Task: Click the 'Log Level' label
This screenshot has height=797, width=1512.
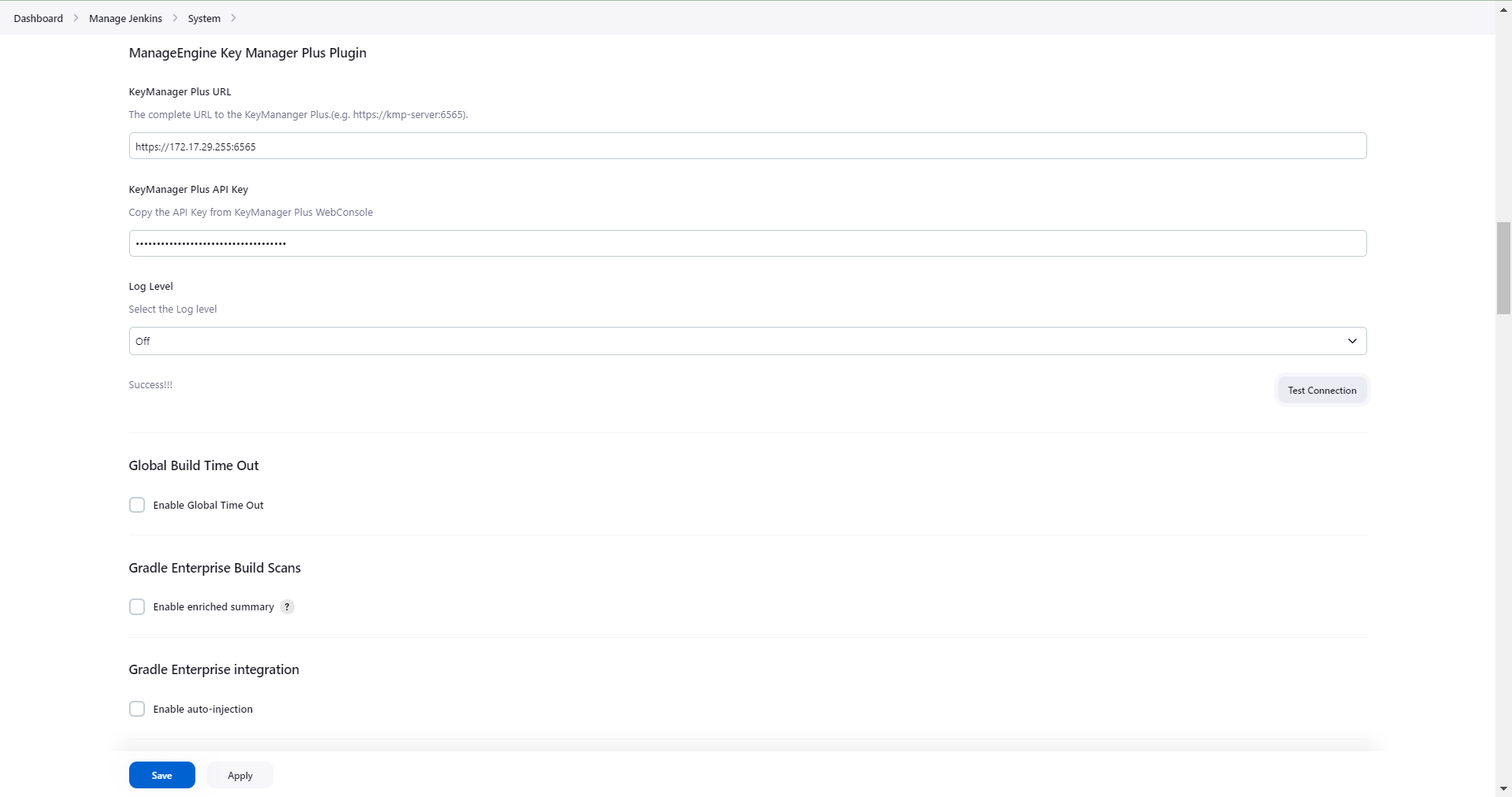Action: tap(150, 286)
